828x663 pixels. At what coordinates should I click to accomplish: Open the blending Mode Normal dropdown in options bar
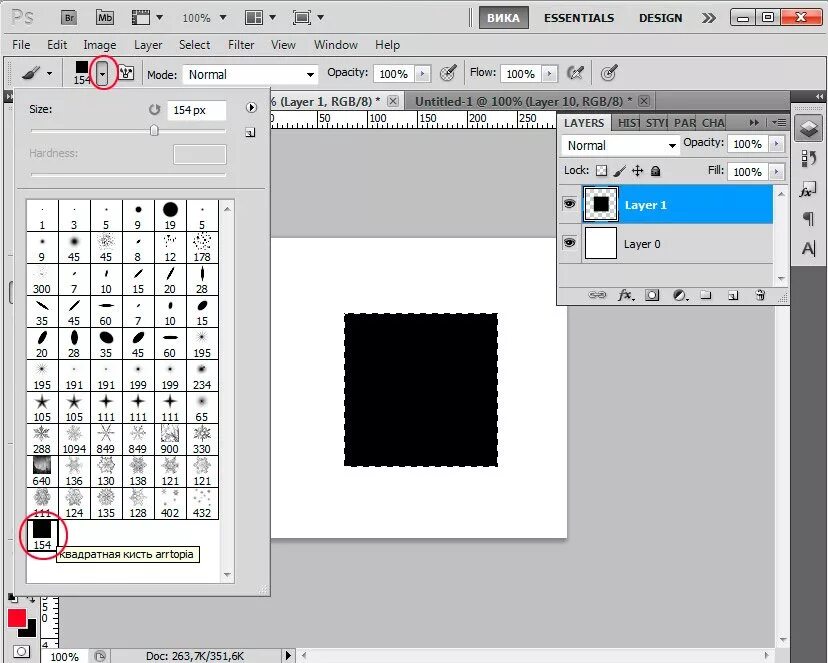[250, 74]
